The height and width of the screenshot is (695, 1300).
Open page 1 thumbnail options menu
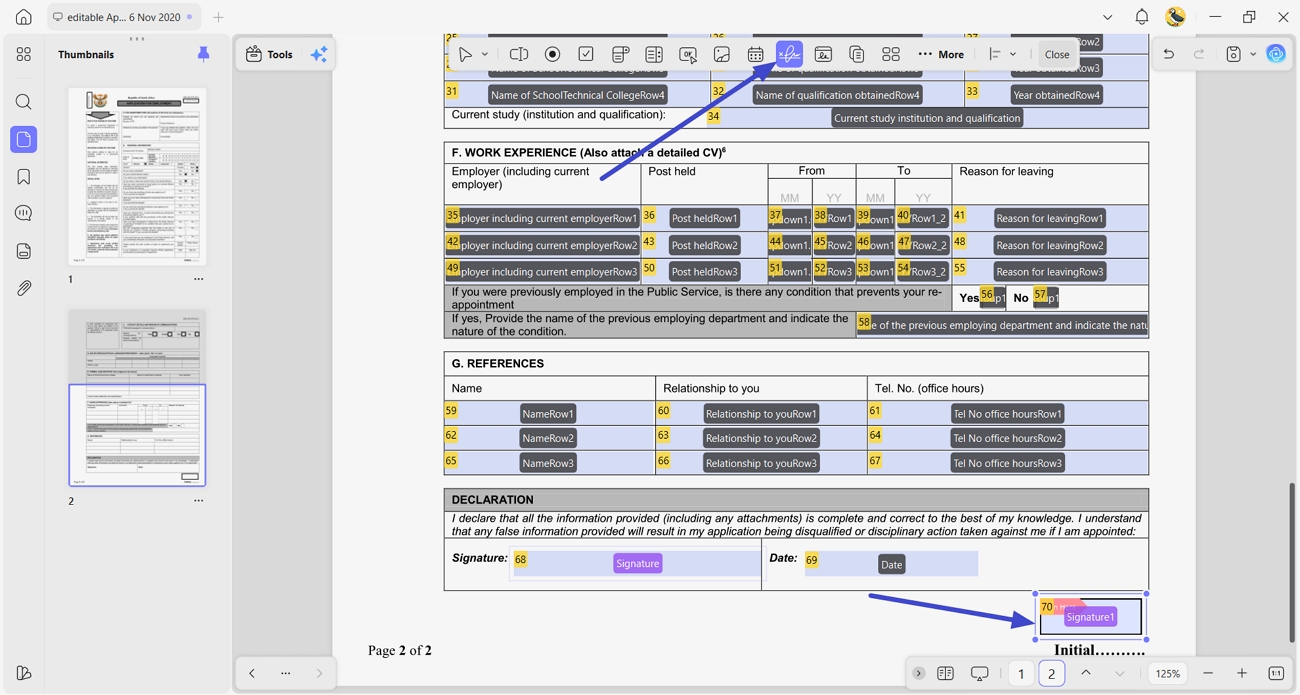pyautogui.click(x=198, y=279)
